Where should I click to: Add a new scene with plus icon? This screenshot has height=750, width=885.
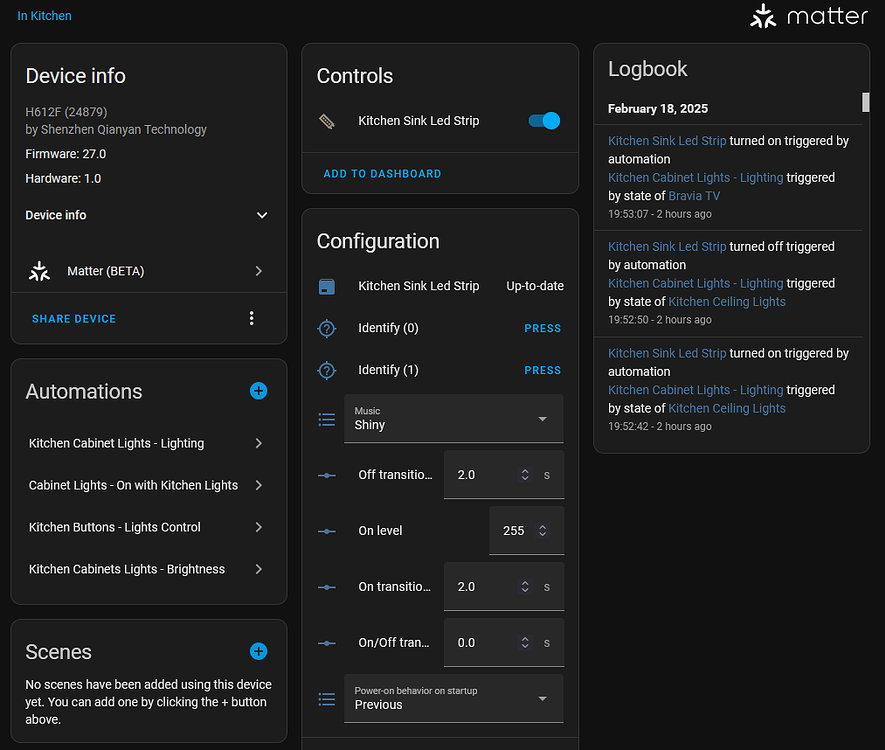[x=259, y=651]
